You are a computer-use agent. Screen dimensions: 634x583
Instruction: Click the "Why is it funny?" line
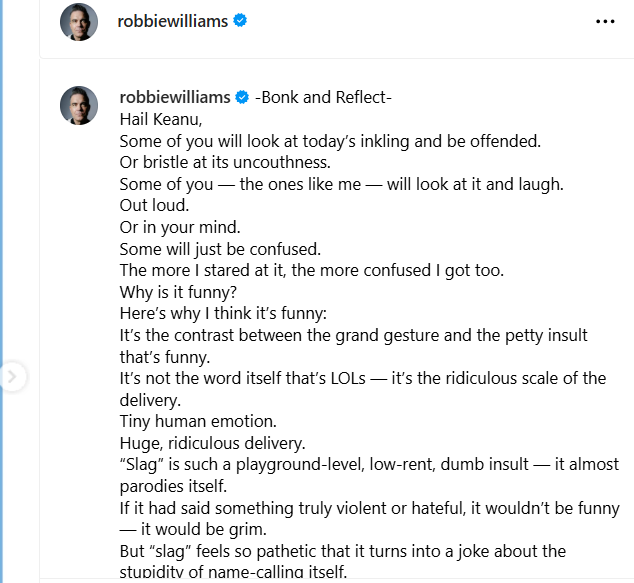[x=178, y=292]
